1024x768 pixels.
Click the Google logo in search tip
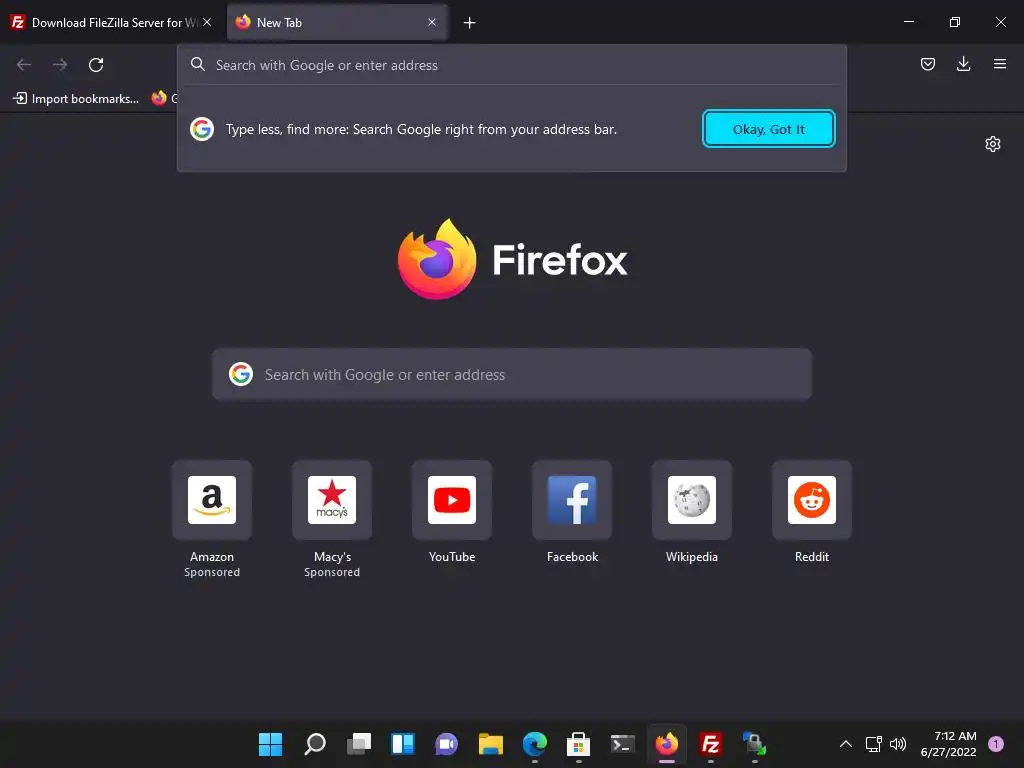click(202, 129)
